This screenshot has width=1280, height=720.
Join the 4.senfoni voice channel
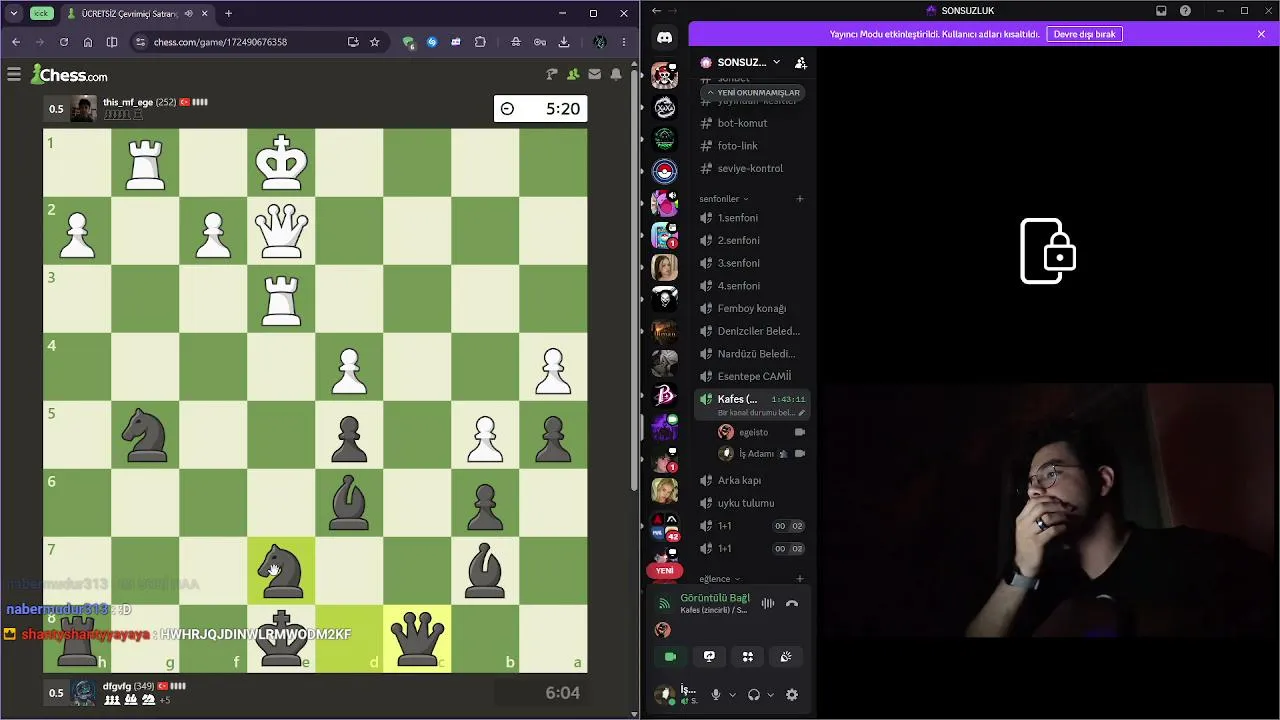point(752,286)
